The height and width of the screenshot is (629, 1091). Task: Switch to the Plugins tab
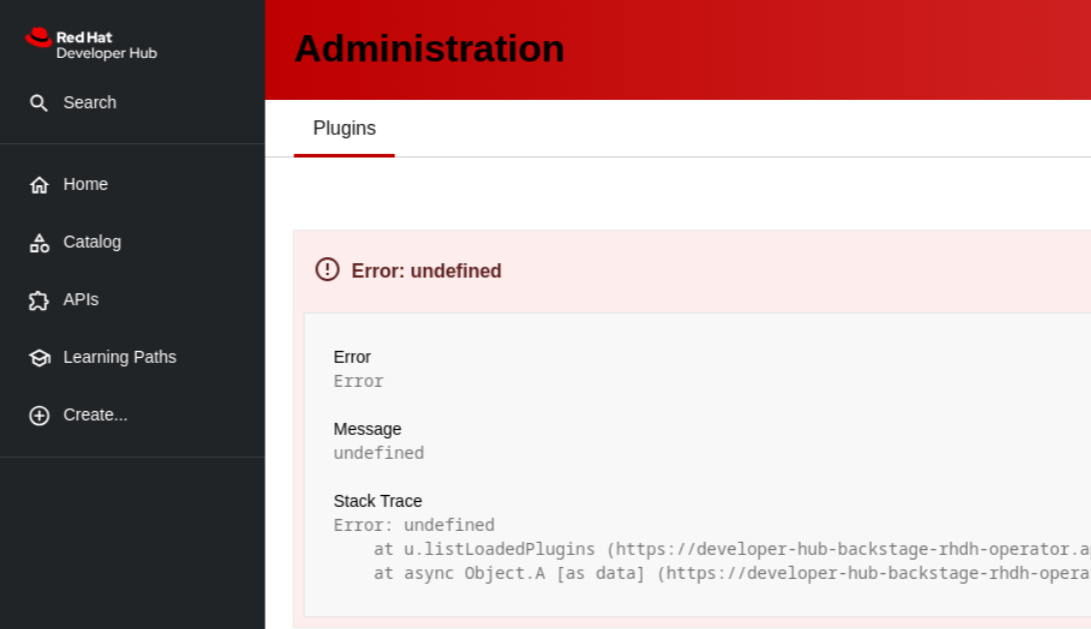344,129
